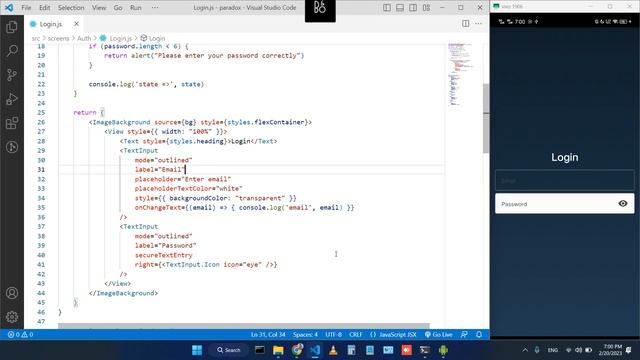Expand the overflow menu after Run

click(x=155, y=7)
